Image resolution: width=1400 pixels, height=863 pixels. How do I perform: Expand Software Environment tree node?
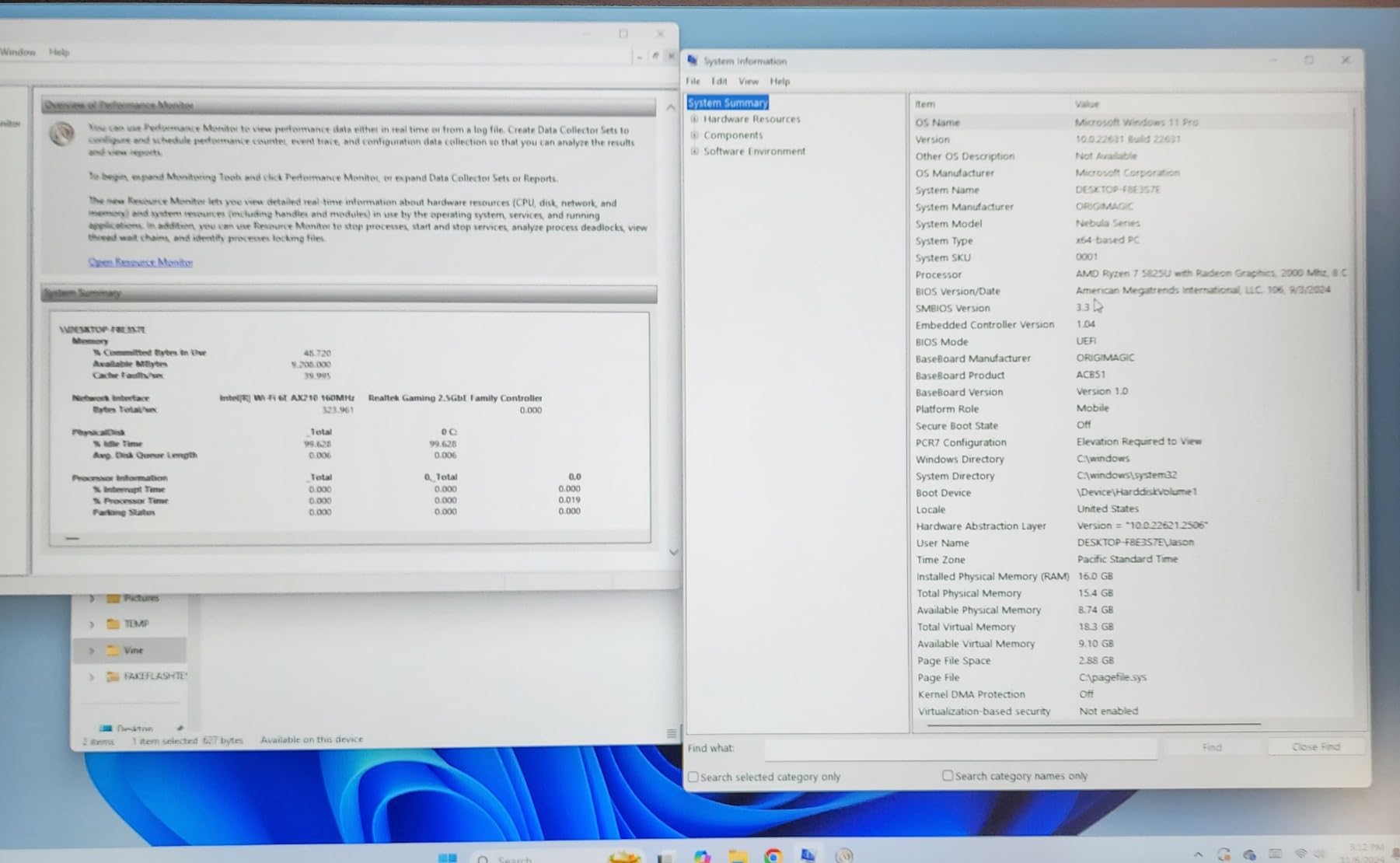coord(694,152)
